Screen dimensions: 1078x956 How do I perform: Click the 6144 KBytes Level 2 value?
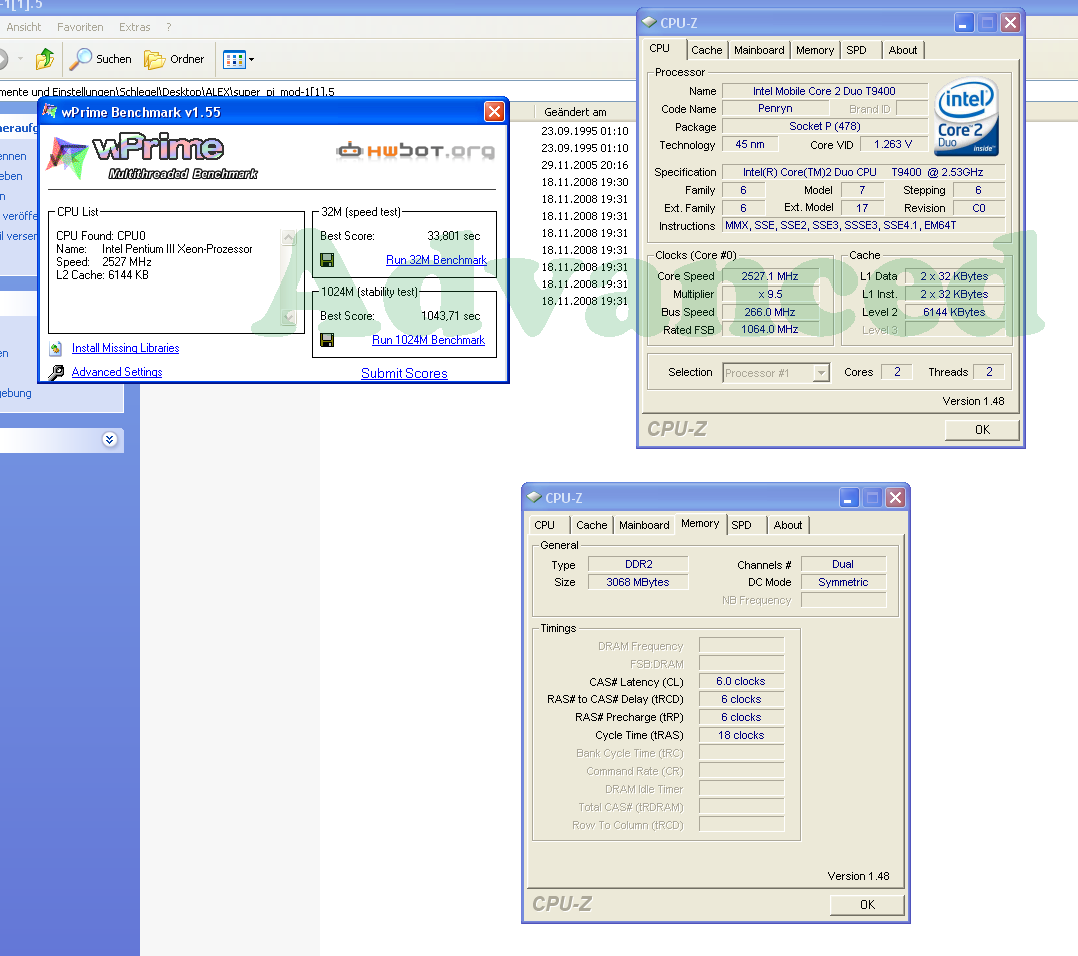point(954,312)
